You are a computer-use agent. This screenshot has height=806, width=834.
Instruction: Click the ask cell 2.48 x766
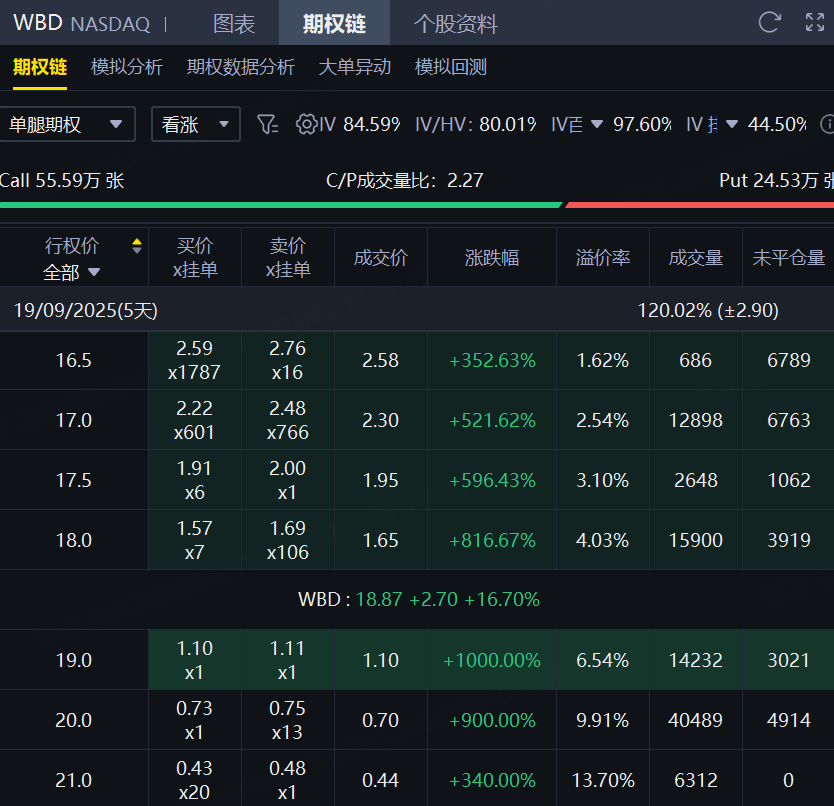pyautogui.click(x=288, y=420)
